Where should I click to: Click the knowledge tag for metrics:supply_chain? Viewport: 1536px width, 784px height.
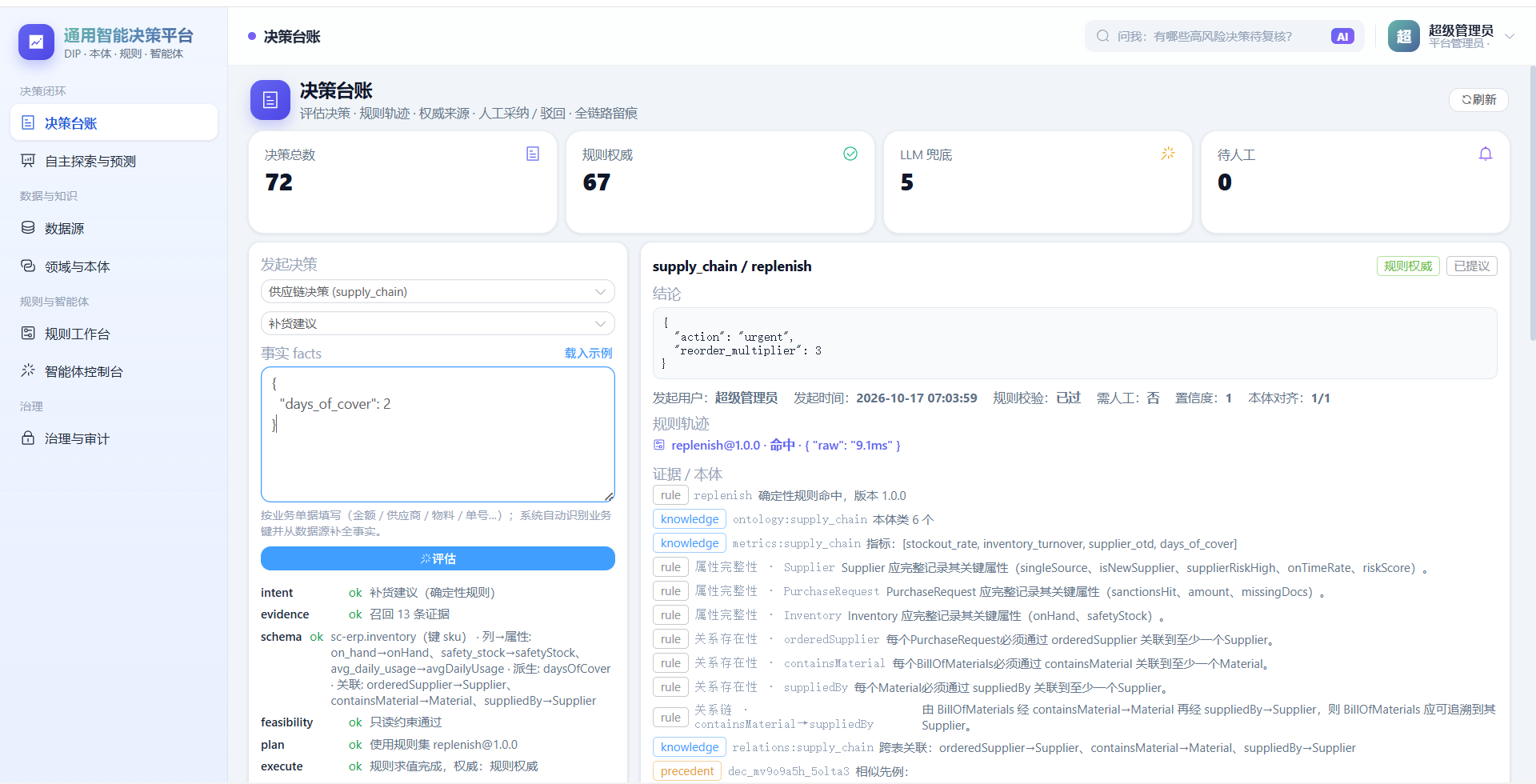tap(690, 543)
